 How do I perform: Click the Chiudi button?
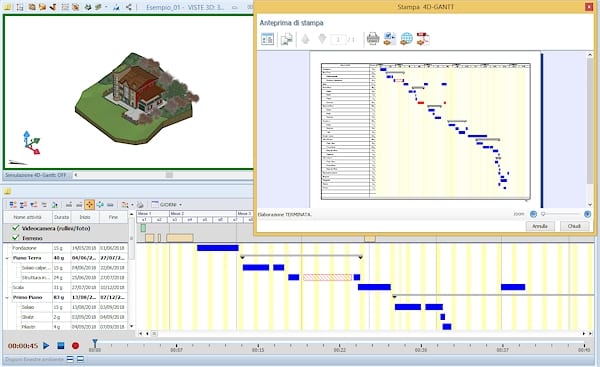(574, 226)
